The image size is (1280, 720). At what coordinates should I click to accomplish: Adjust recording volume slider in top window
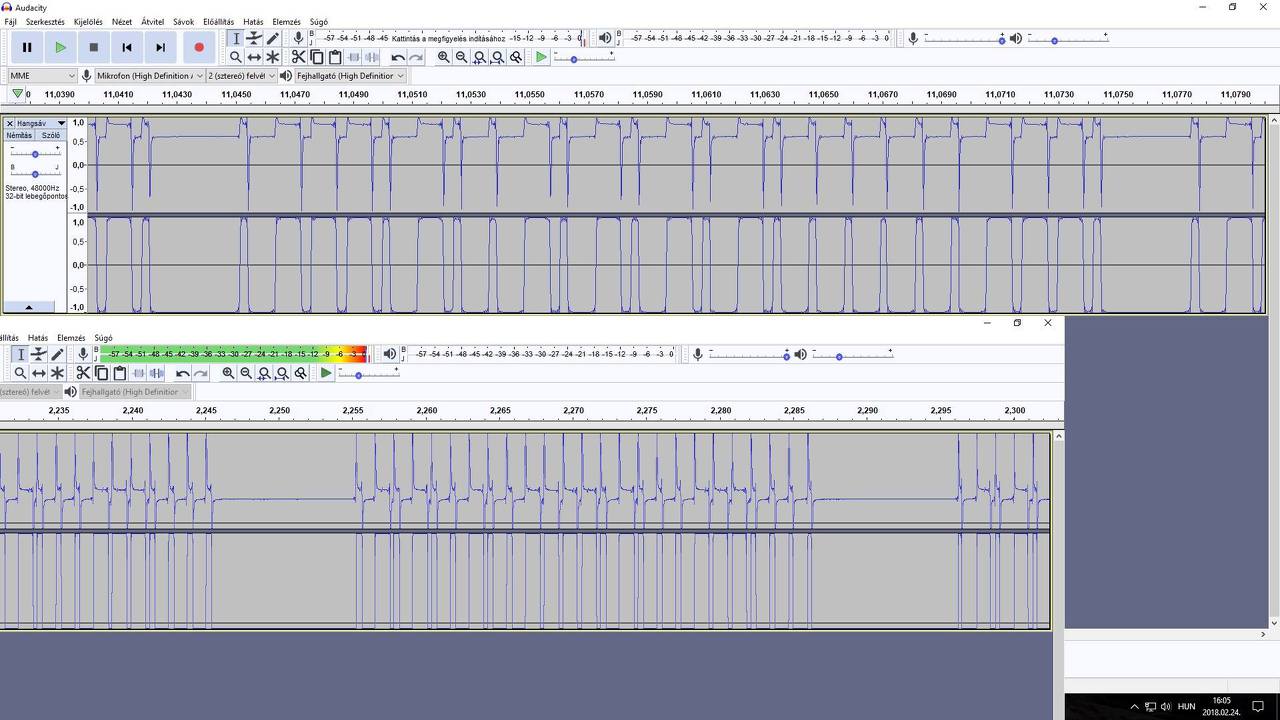tap(964, 39)
